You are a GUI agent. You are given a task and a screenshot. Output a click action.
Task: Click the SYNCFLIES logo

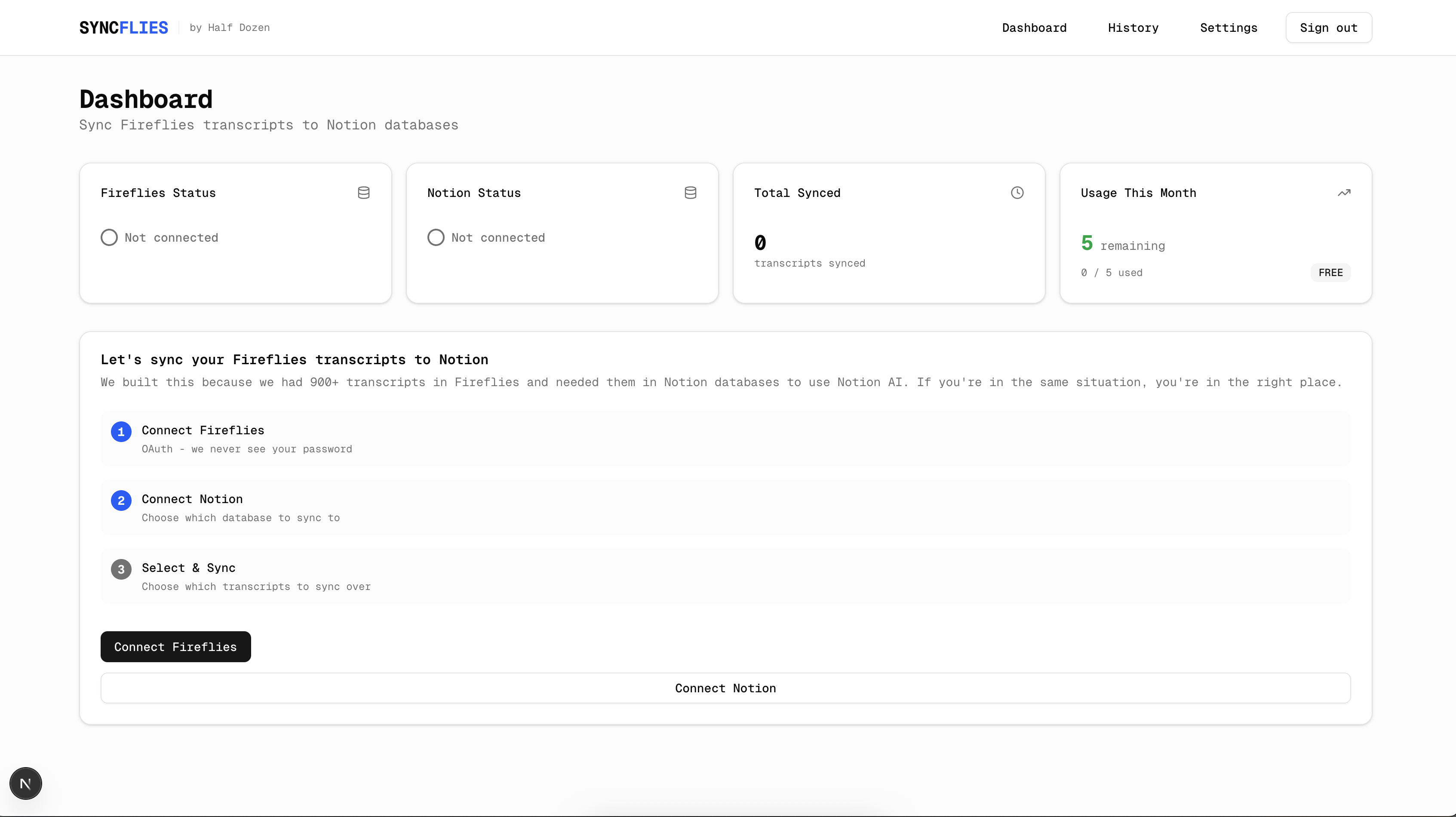click(x=124, y=28)
